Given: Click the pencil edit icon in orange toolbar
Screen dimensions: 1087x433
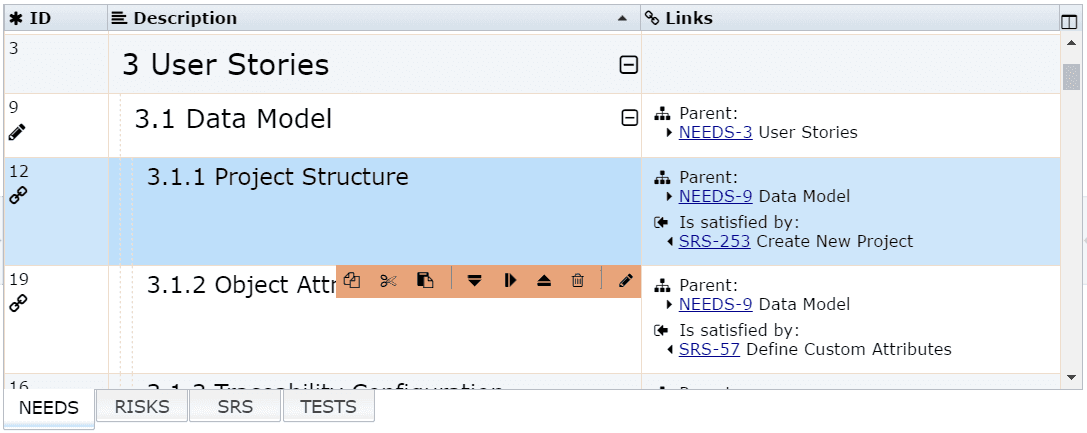Looking at the screenshot, I should 626,281.
